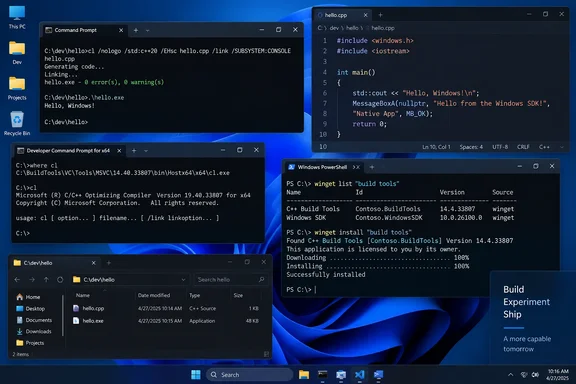
Task: Select hello.exe file in File Explorer
Action: click(x=166, y=321)
